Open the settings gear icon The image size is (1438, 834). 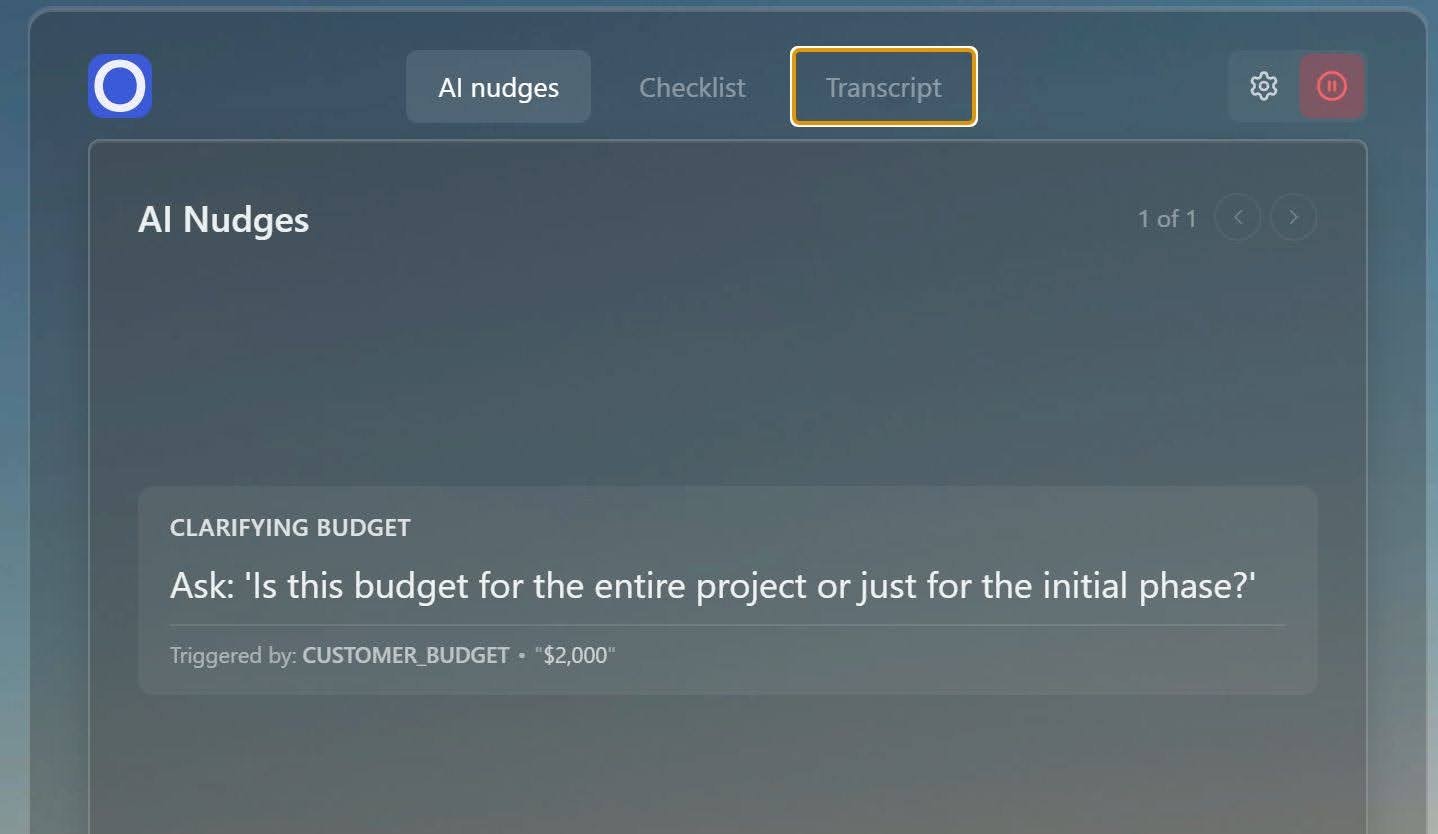(x=1263, y=86)
